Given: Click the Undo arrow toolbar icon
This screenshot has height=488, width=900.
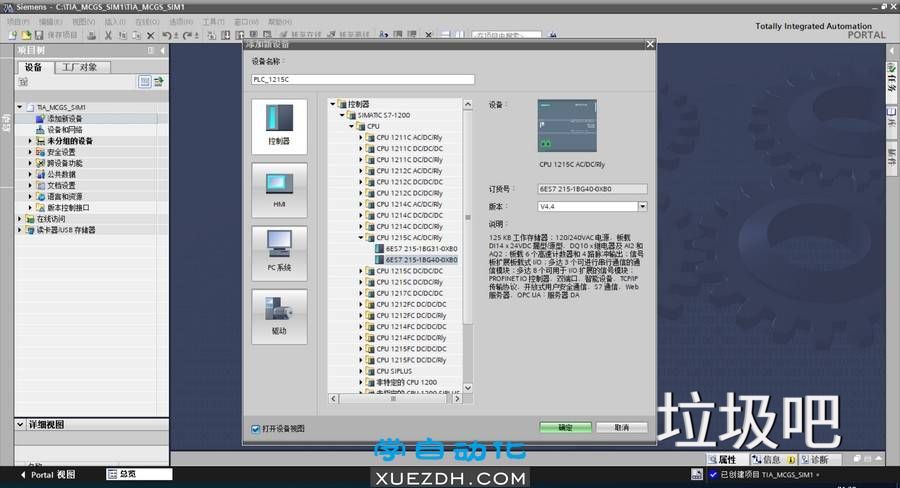Looking at the screenshot, I should click(166, 35).
